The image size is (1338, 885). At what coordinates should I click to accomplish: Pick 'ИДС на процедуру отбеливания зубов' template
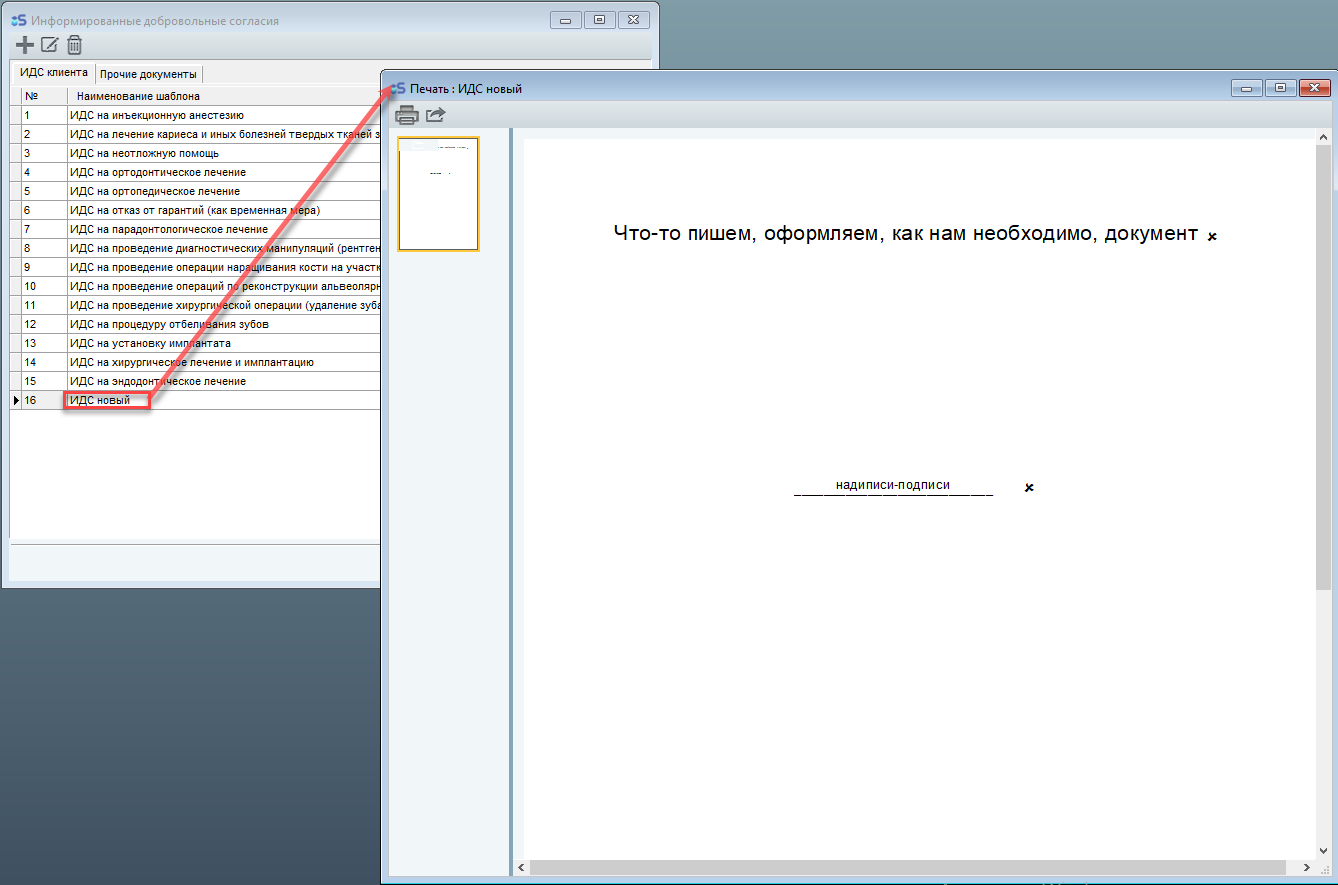(x=169, y=324)
